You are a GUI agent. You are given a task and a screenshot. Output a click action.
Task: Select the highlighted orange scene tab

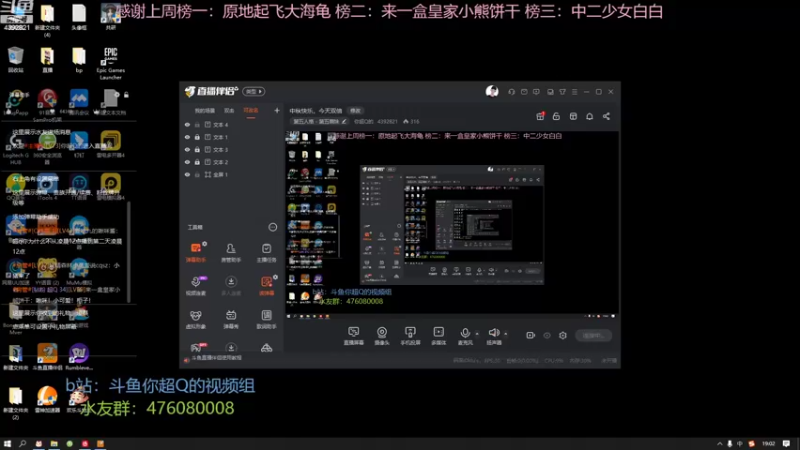[x=251, y=111]
